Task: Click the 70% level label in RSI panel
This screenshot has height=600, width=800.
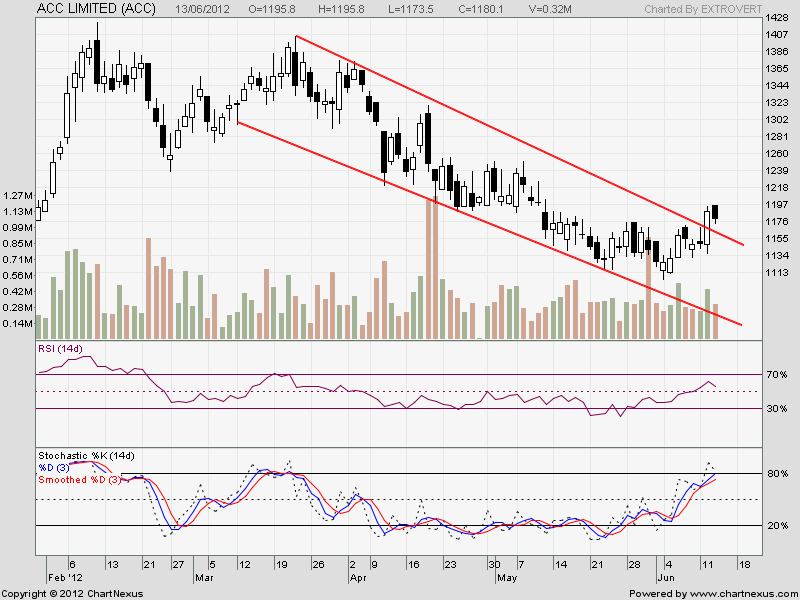Action: (776, 375)
